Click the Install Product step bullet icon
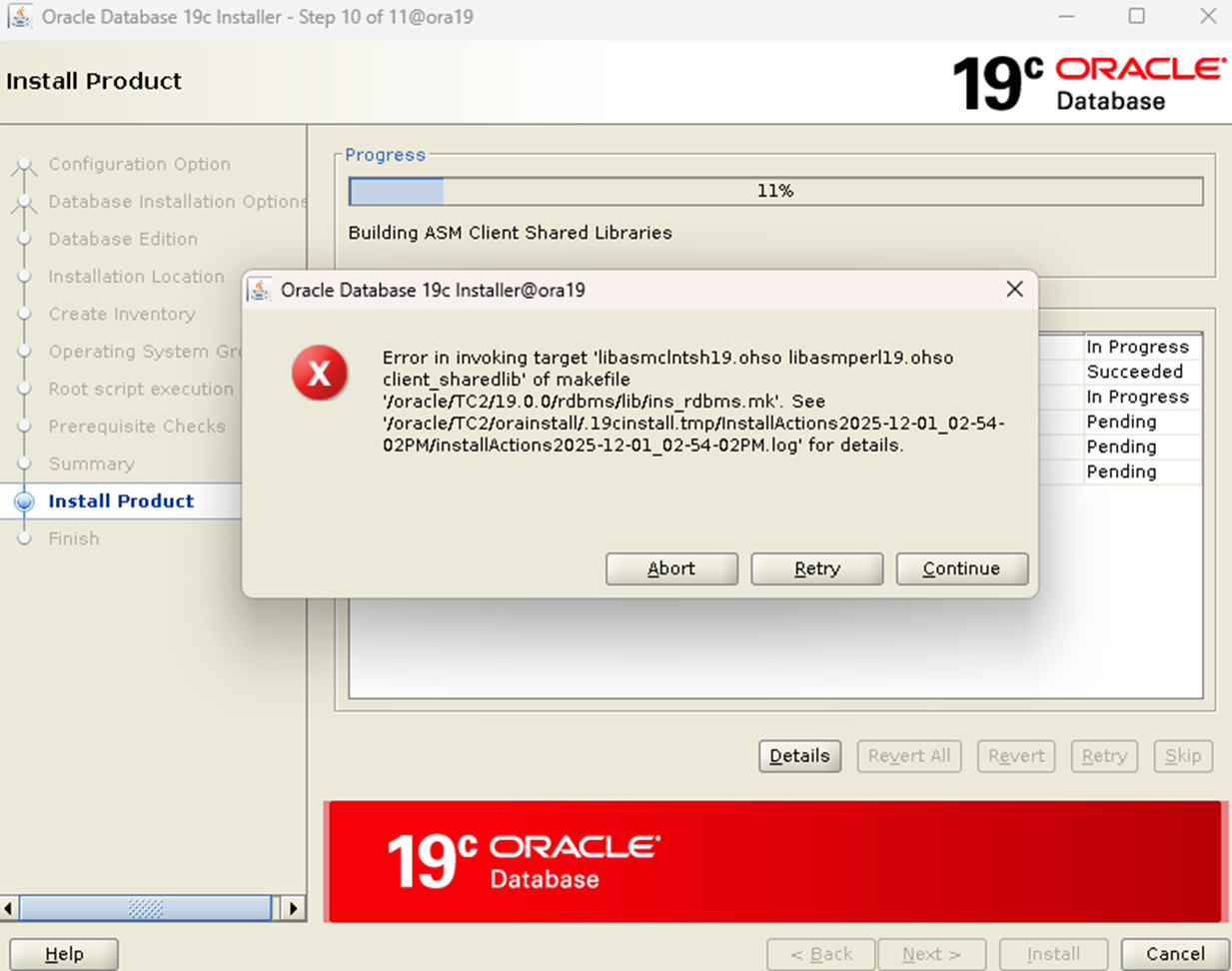The width and height of the screenshot is (1232, 971). (x=25, y=501)
